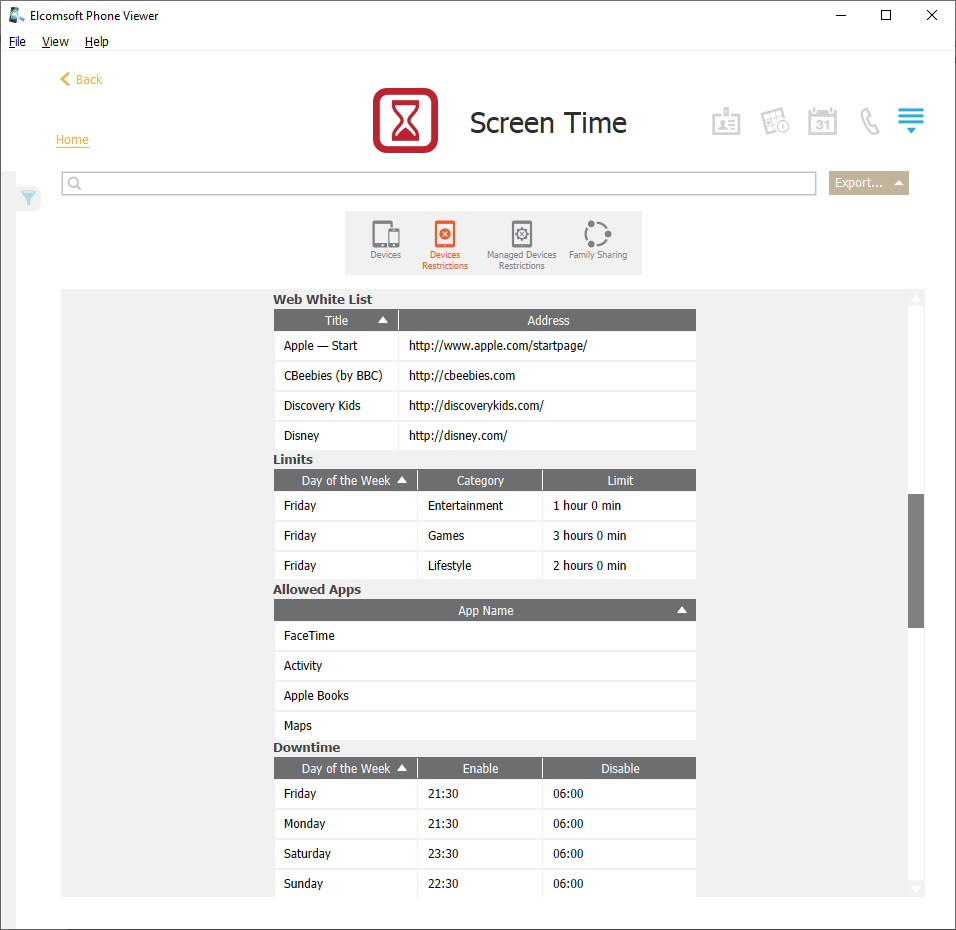Sort Allowed Apps by App Name

pyautogui.click(x=485, y=611)
